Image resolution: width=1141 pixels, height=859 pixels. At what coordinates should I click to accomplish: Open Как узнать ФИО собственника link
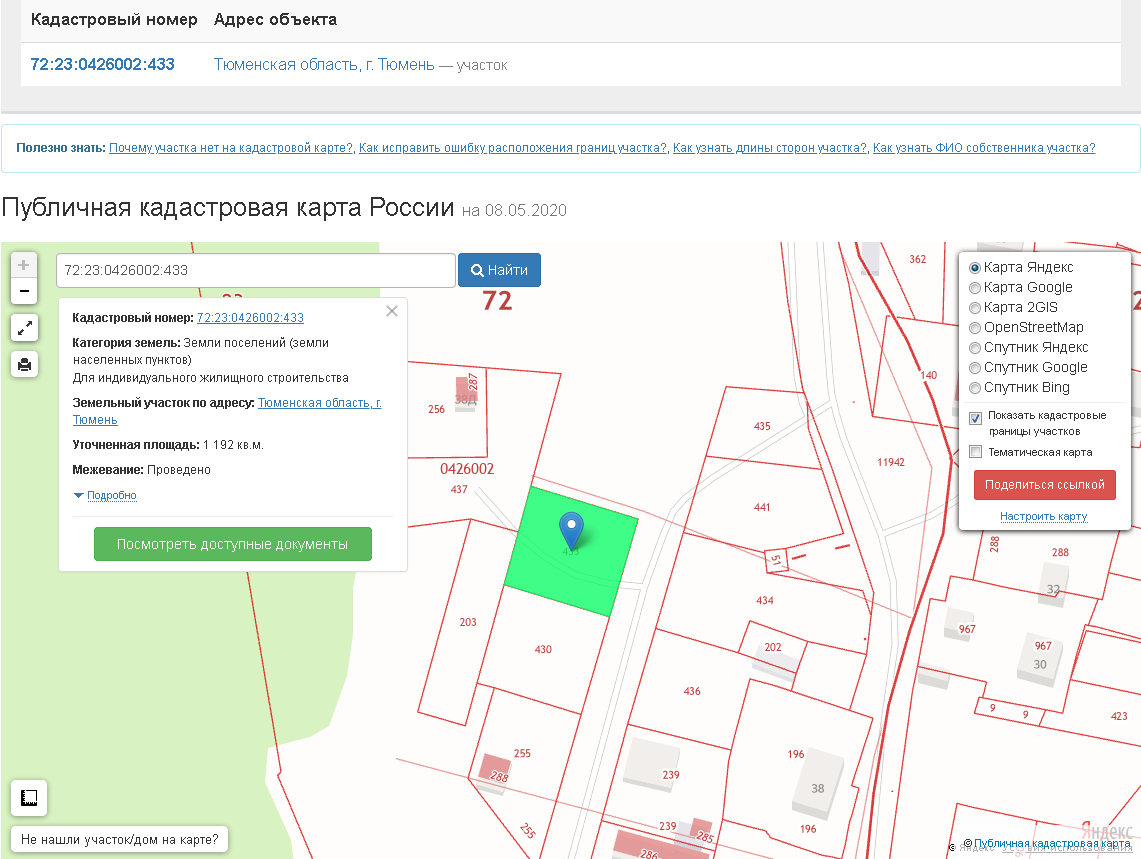984,148
